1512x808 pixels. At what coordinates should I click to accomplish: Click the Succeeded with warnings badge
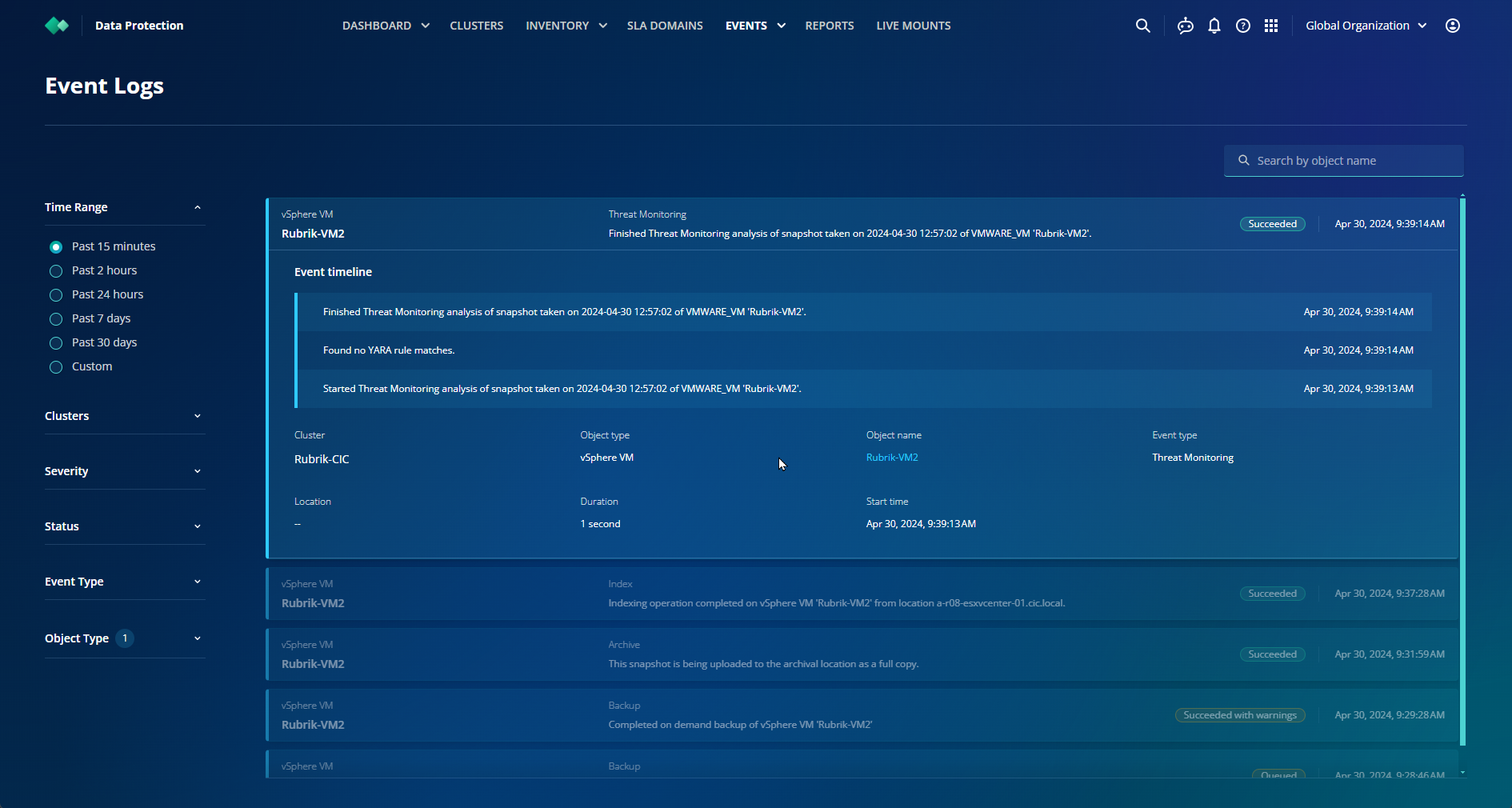click(x=1240, y=715)
